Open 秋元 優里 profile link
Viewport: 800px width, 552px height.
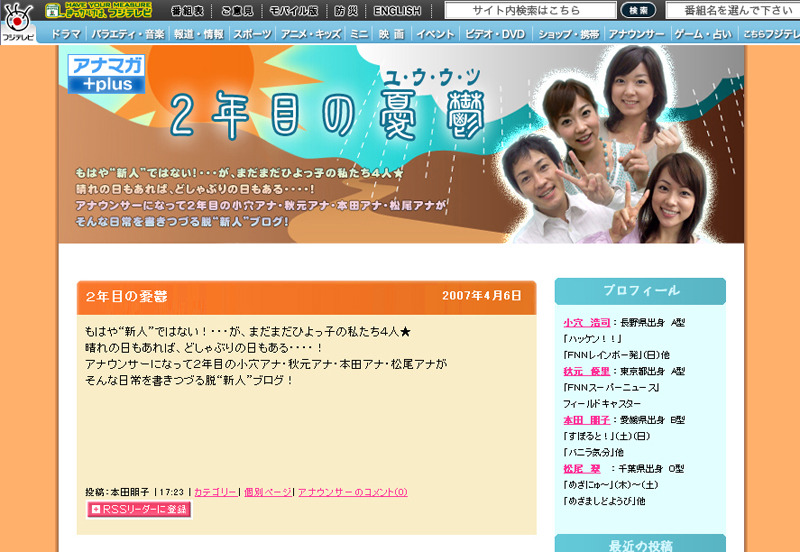tap(587, 371)
